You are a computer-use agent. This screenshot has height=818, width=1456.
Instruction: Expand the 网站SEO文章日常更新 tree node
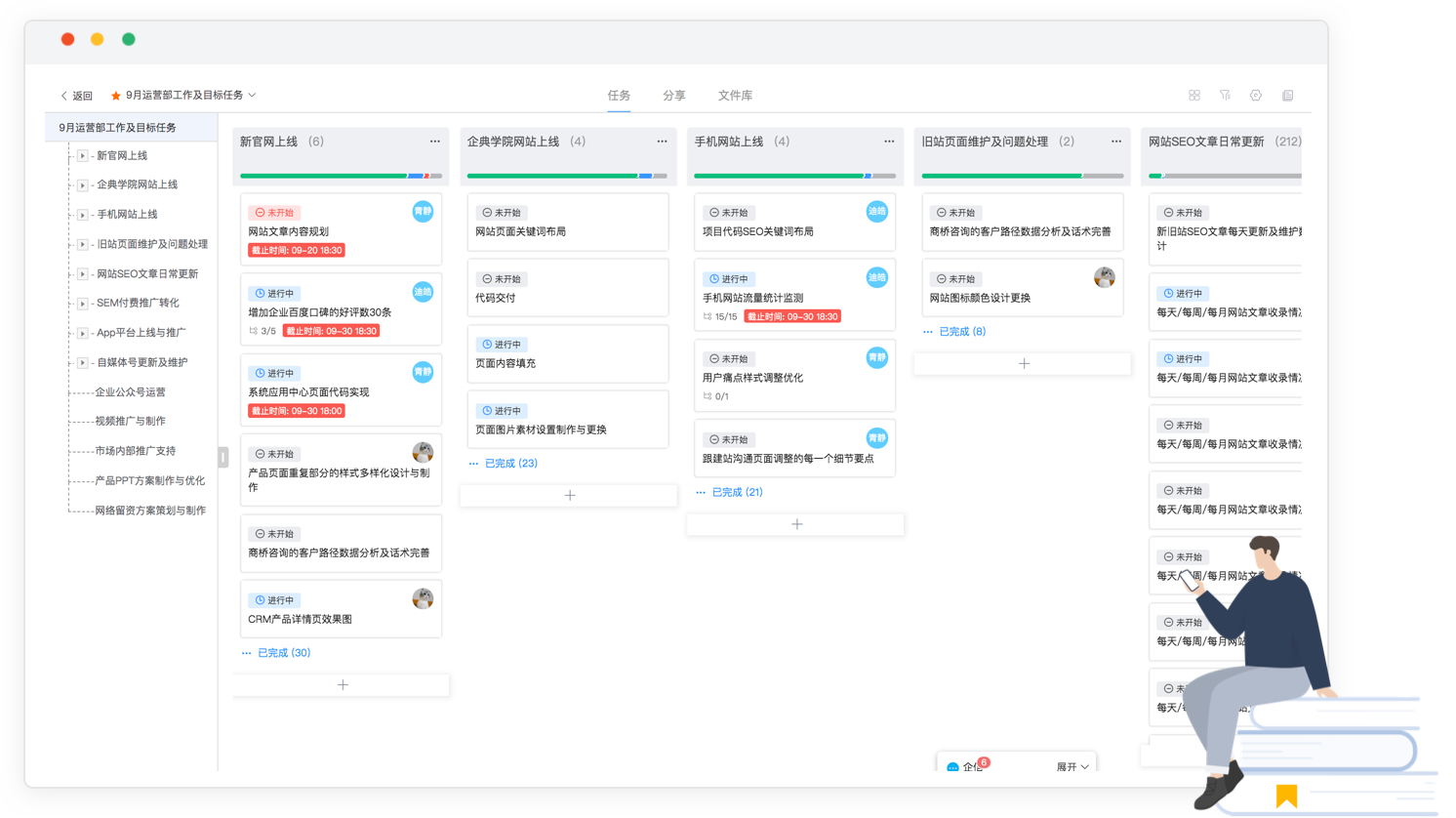coord(83,274)
